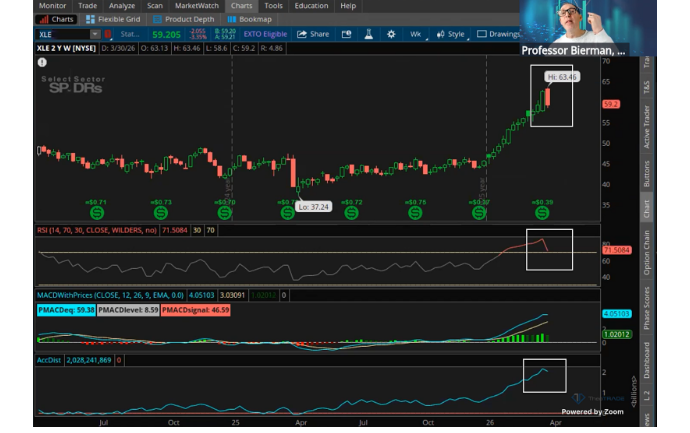
Task: Select the Charts sub-tab with bar icon
Action: pyautogui.click(x=56, y=19)
